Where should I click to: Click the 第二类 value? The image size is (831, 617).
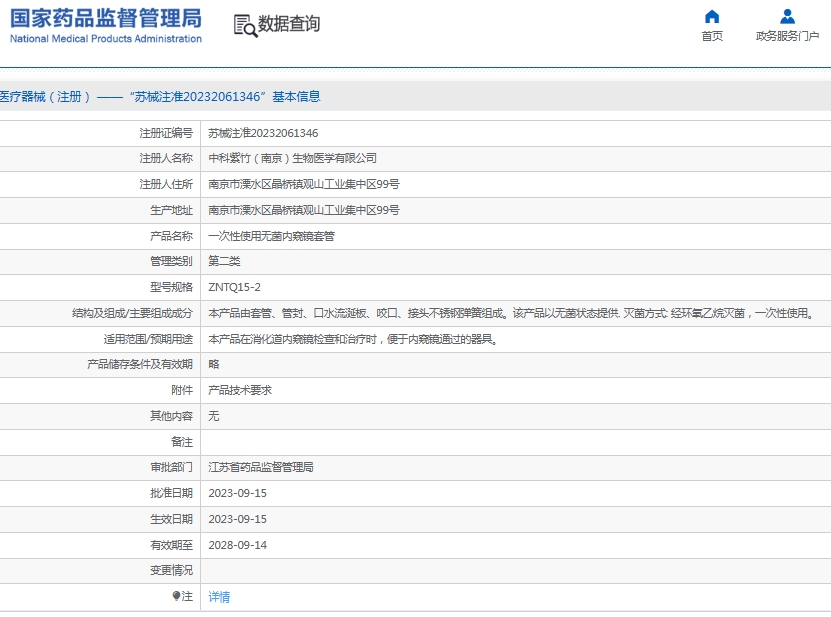coord(224,261)
